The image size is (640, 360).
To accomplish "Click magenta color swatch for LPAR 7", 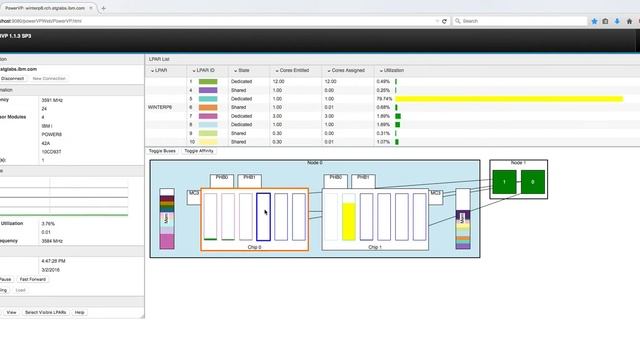I will 208,116.
